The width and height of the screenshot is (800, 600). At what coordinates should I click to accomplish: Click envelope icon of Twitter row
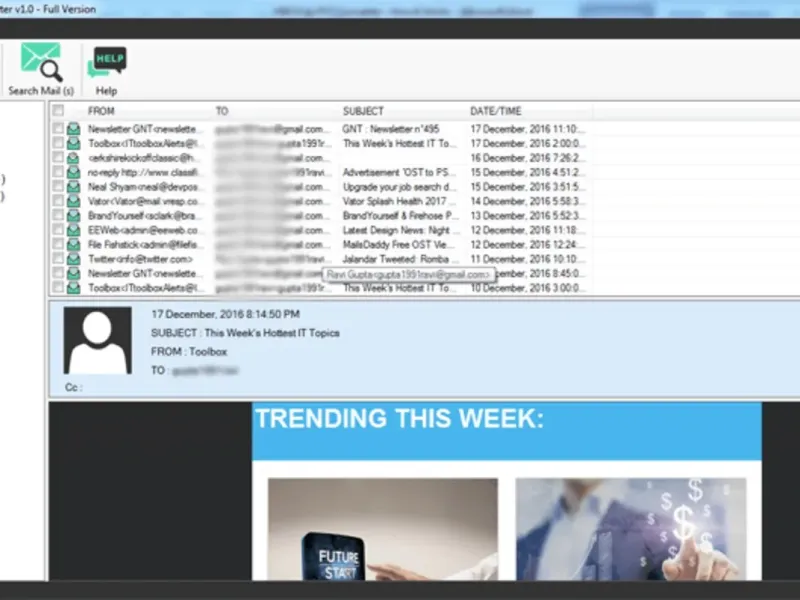click(x=73, y=259)
